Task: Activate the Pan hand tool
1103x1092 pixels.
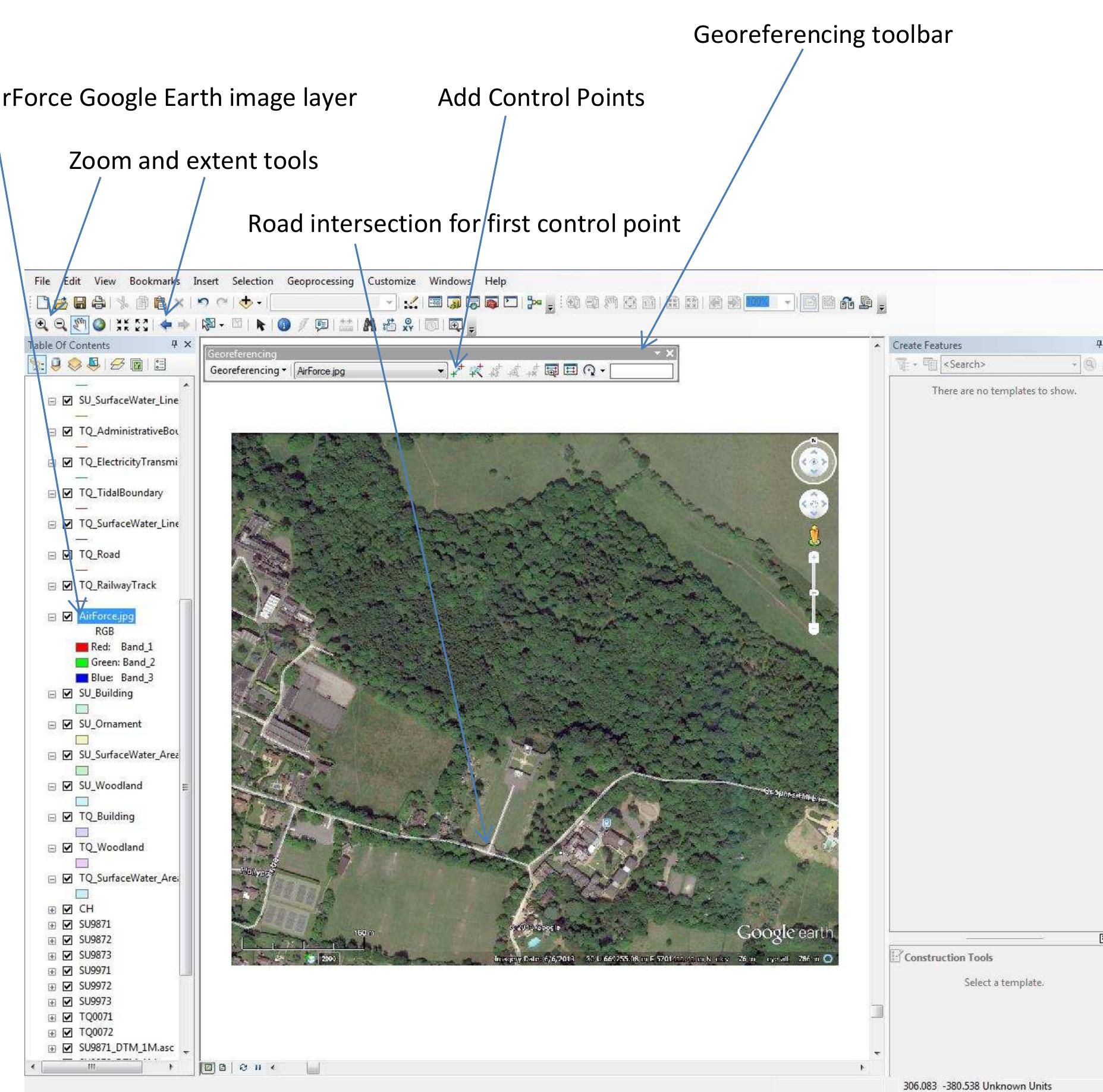Action: click(80, 325)
